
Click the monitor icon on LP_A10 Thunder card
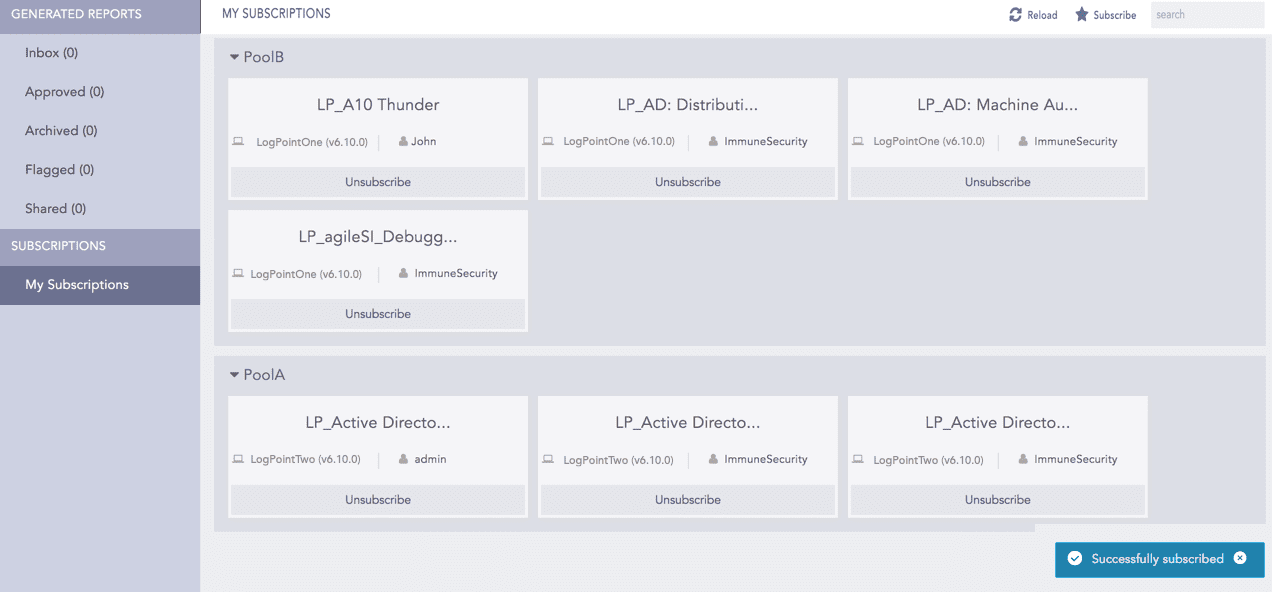(238, 142)
